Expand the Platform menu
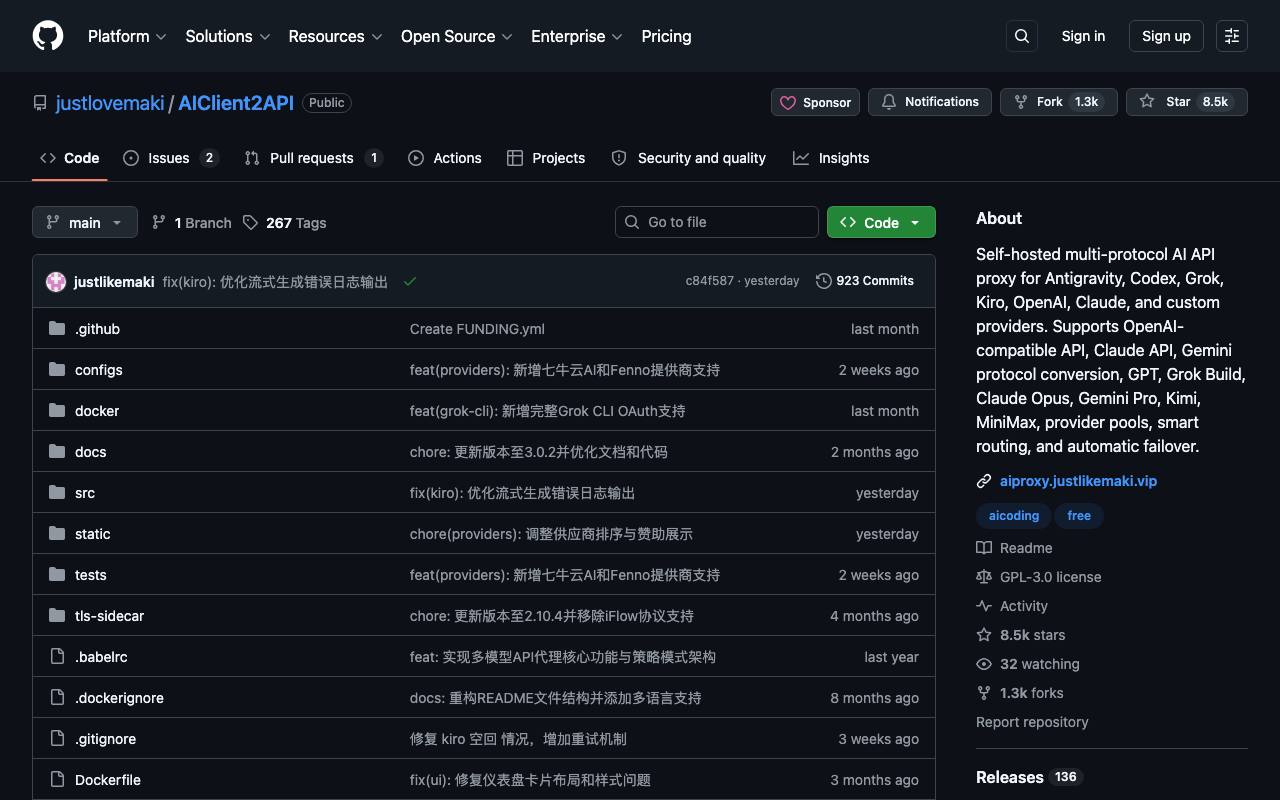The height and width of the screenshot is (800, 1280). pos(127,36)
